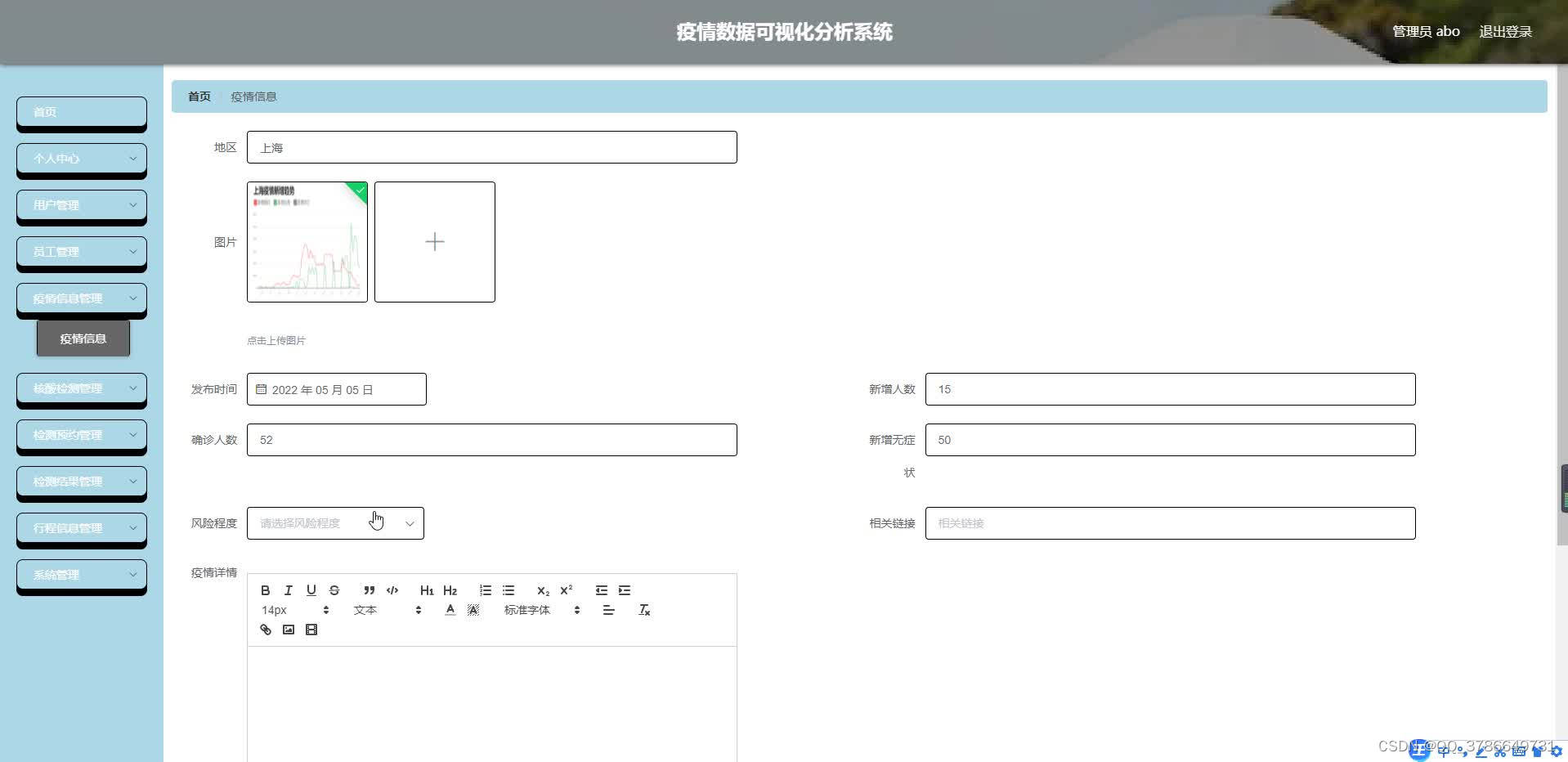Apply Heading 1 style

pos(427,590)
